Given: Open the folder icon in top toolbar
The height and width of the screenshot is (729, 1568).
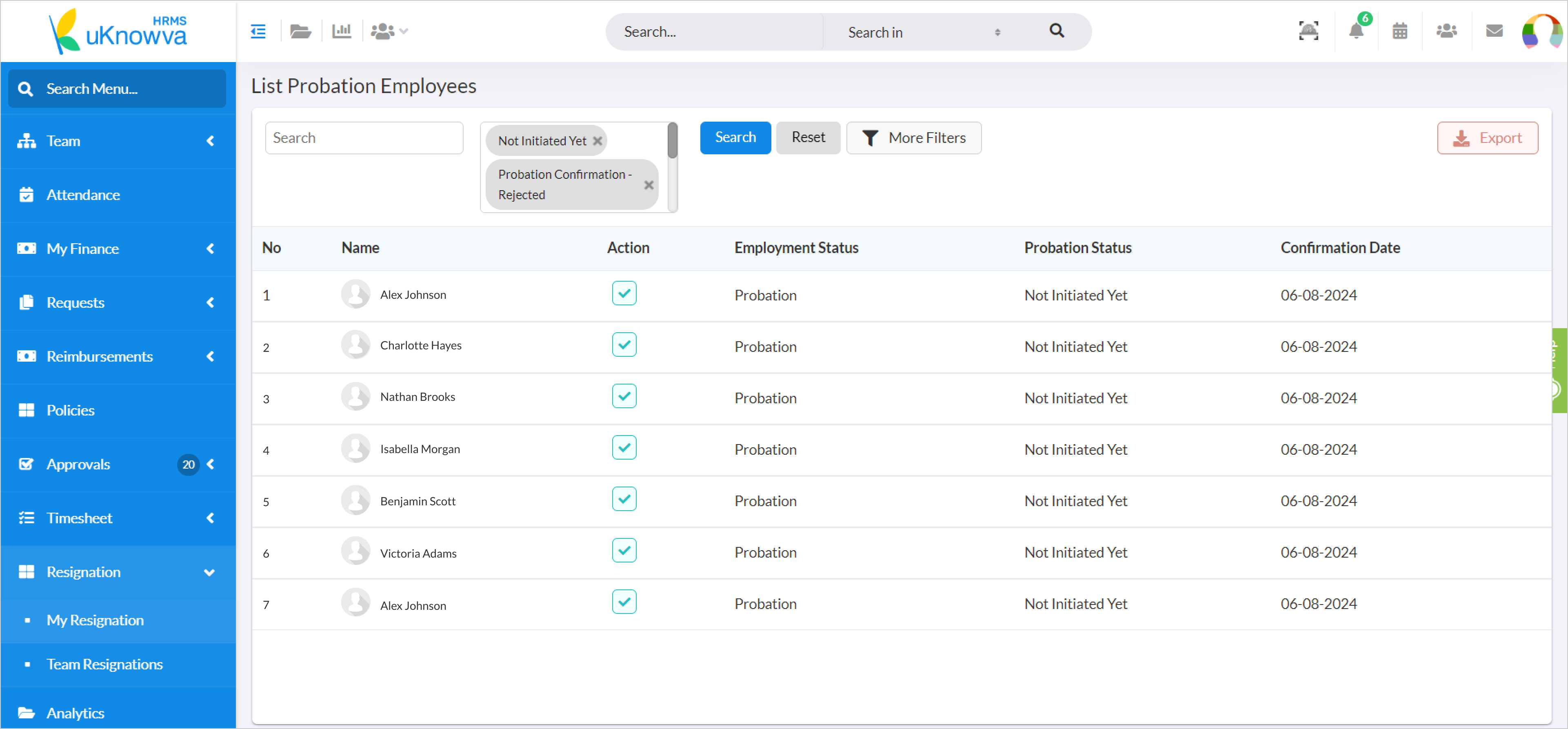Looking at the screenshot, I should [300, 31].
